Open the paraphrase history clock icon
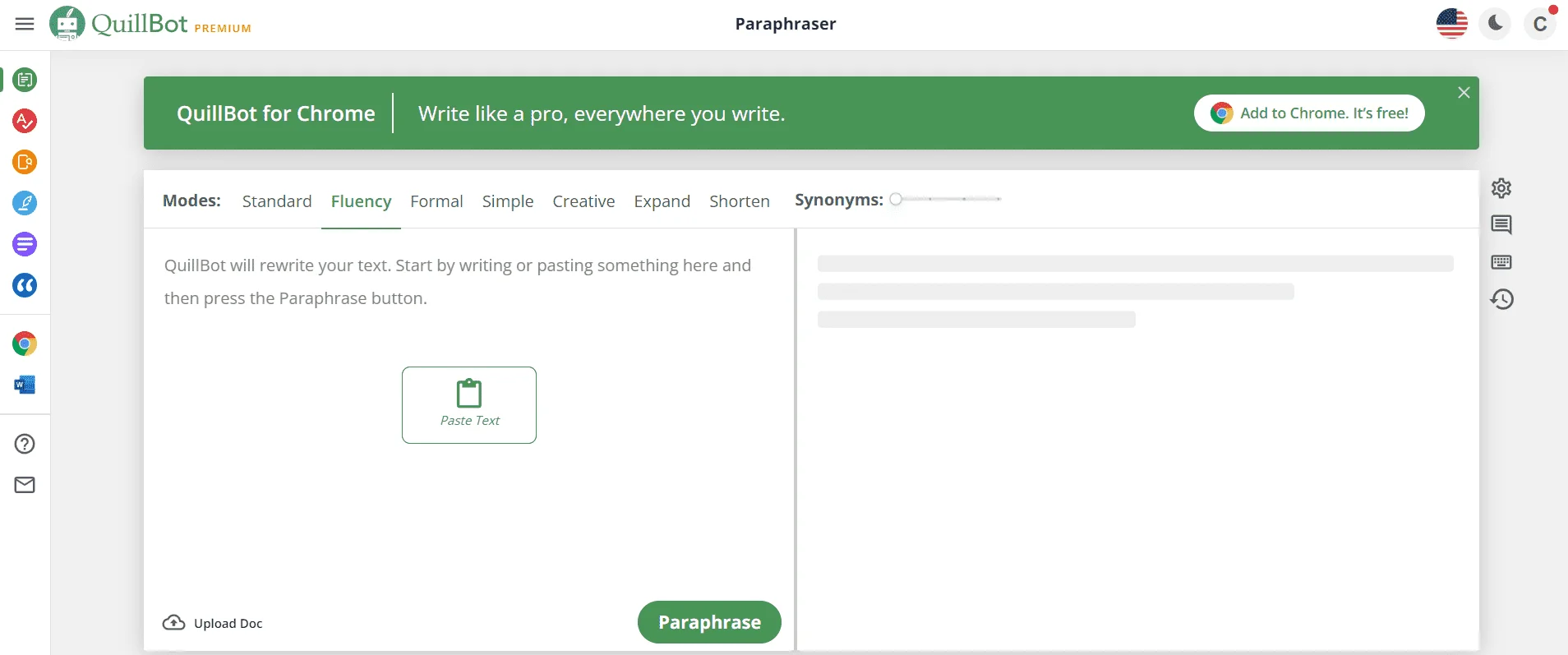 tap(1501, 299)
